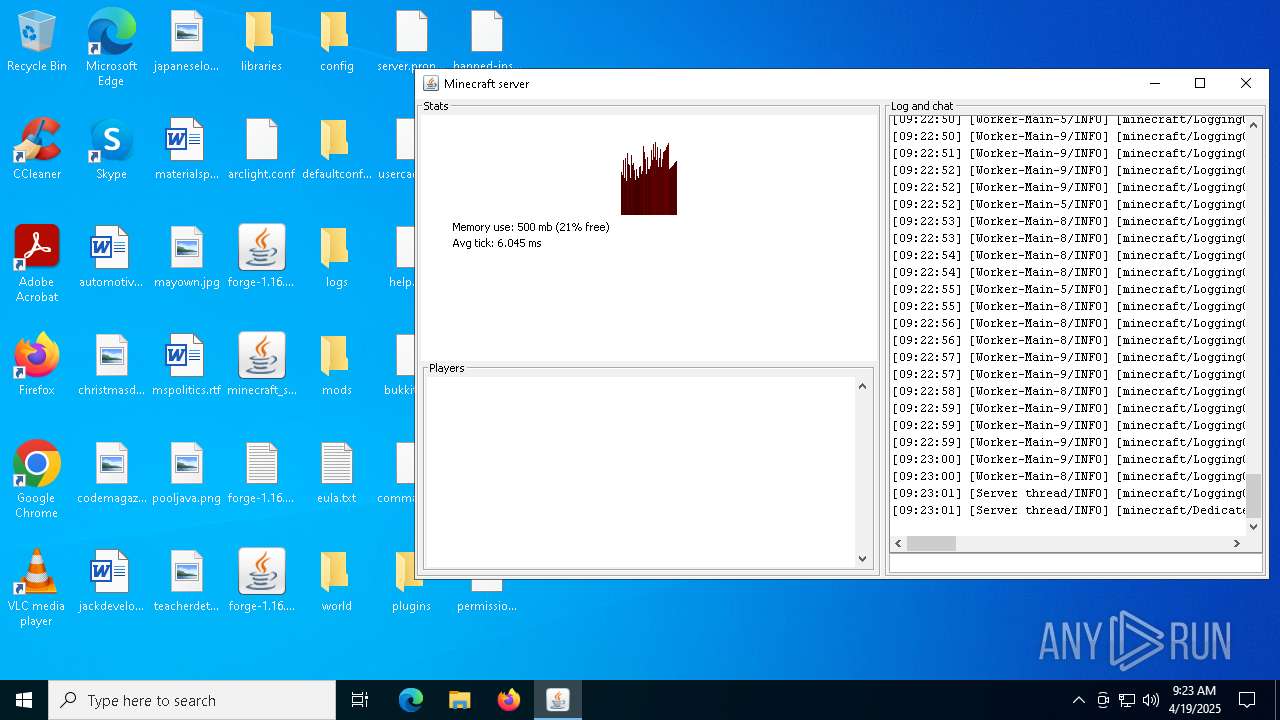Viewport: 1280px width, 720px height.
Task: Launch CCleaner from the desktop
Action: 37,149
